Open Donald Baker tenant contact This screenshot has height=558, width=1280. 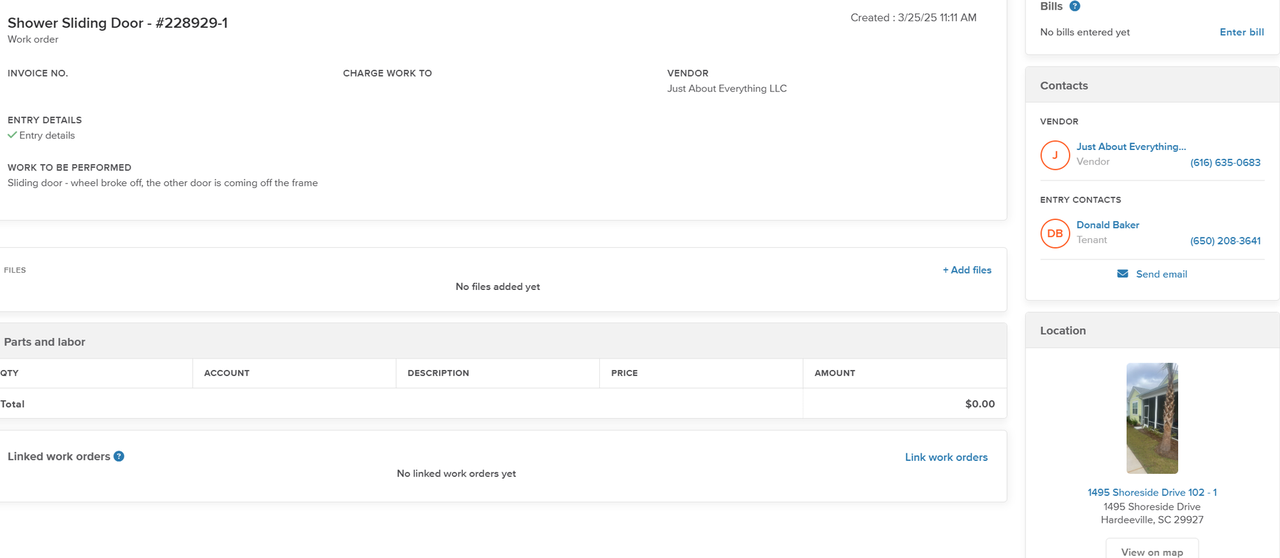[x=1108, y=225]
